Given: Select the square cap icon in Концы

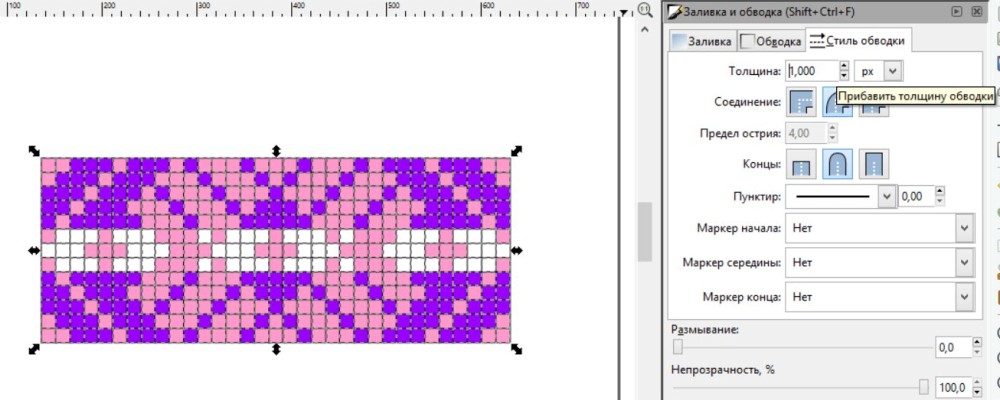Looking at the screenshot, I should click(874, 164).
